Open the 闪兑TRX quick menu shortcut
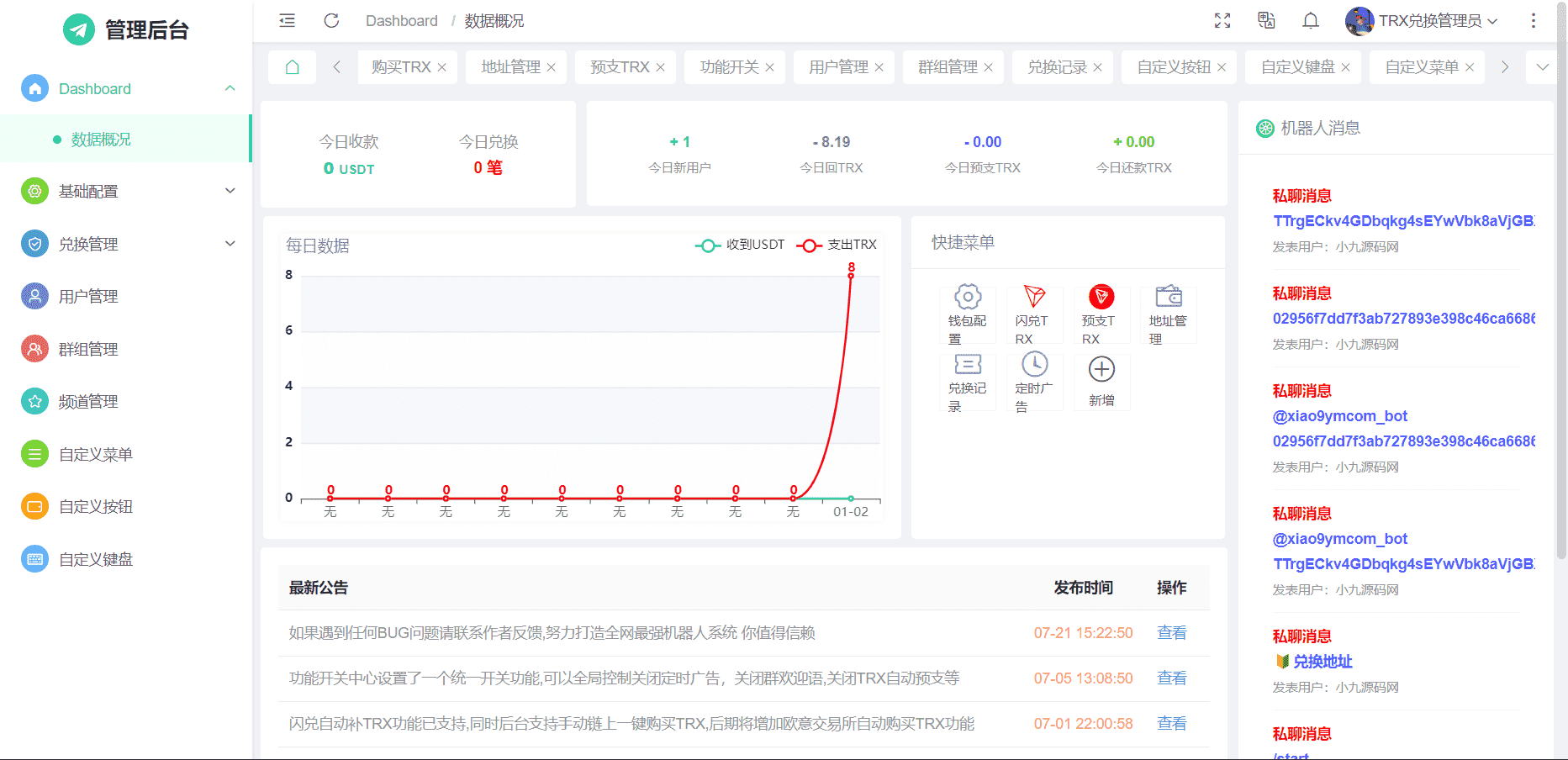 pyautogui.click(x=1034, y=314)
